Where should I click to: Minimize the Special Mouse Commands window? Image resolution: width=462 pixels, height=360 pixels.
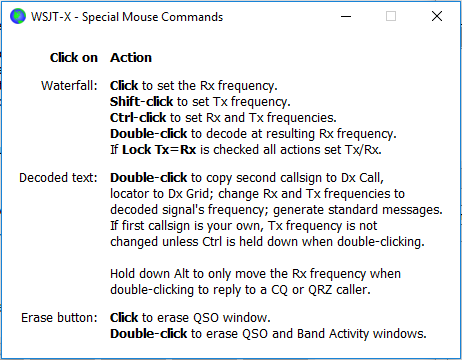[346, 16]
